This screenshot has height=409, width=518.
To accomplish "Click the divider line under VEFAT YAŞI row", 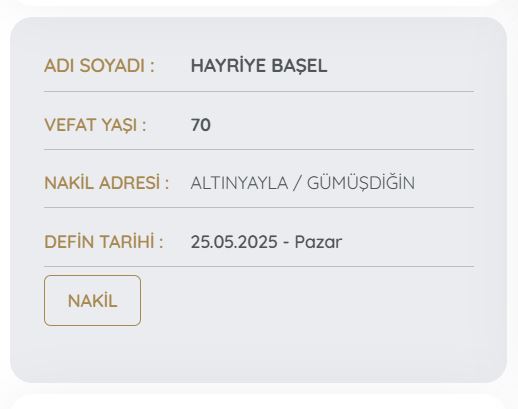I will point(259,150).
